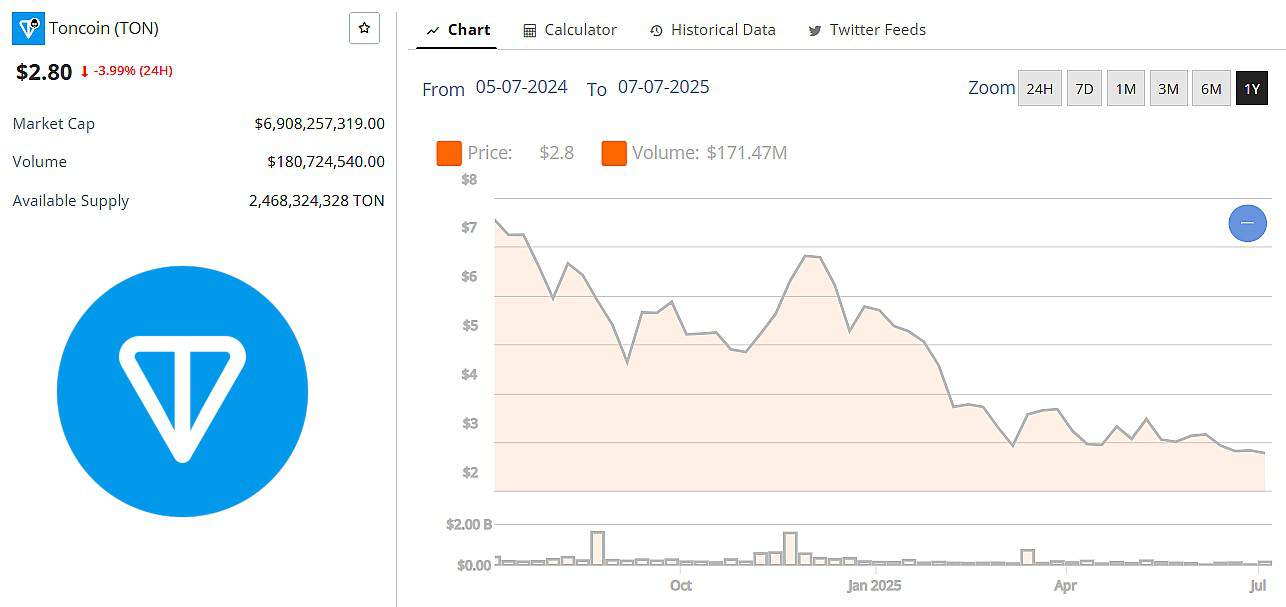Click the Jan 2025 axis label
This screenshot has width=1286, height=607.
[874, 585]
